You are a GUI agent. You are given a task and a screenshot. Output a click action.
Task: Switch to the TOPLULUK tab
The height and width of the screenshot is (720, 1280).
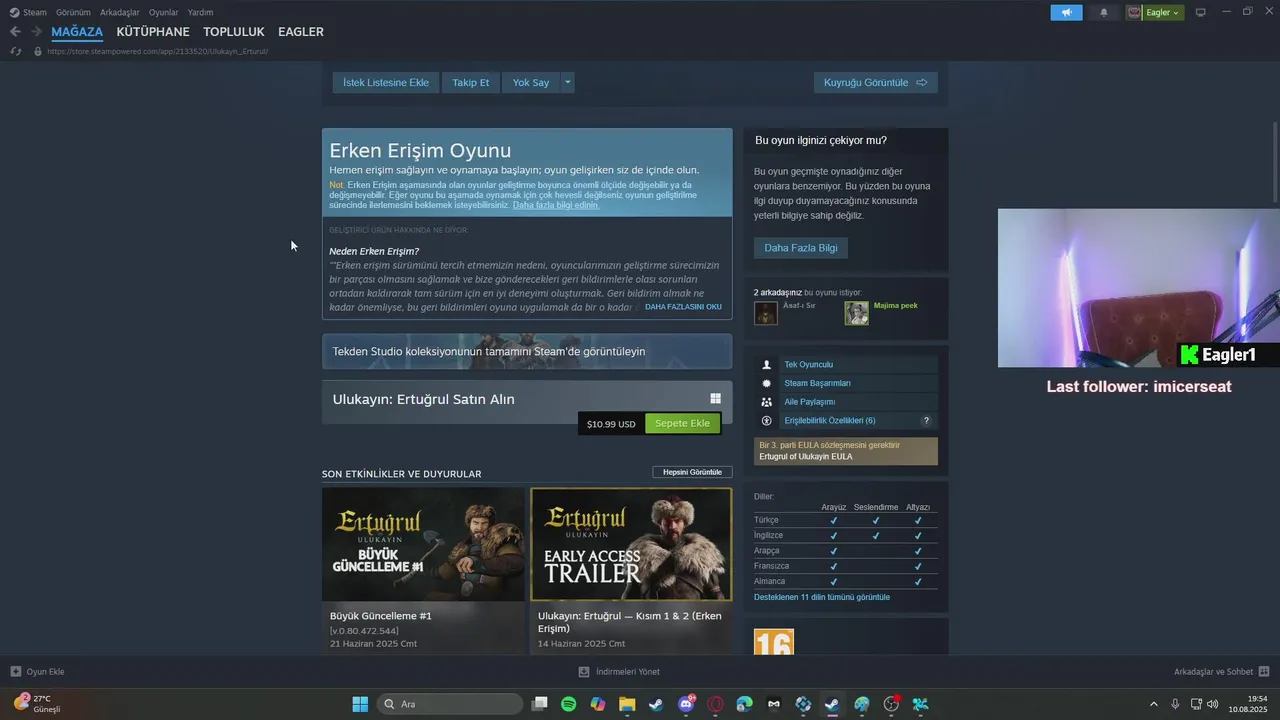234,32
